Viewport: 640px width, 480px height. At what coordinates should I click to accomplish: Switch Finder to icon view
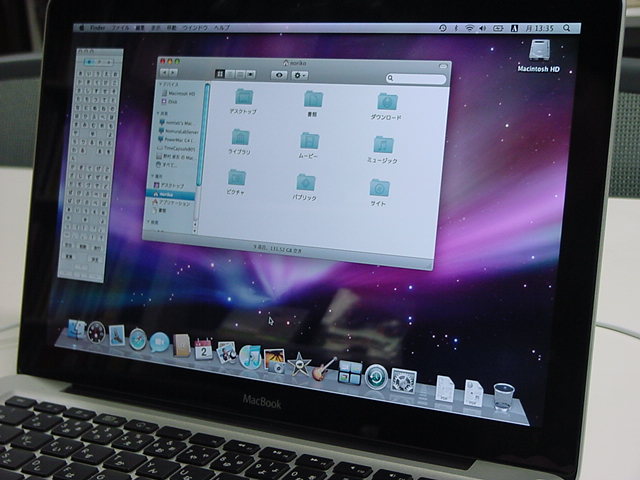point(219,74)
